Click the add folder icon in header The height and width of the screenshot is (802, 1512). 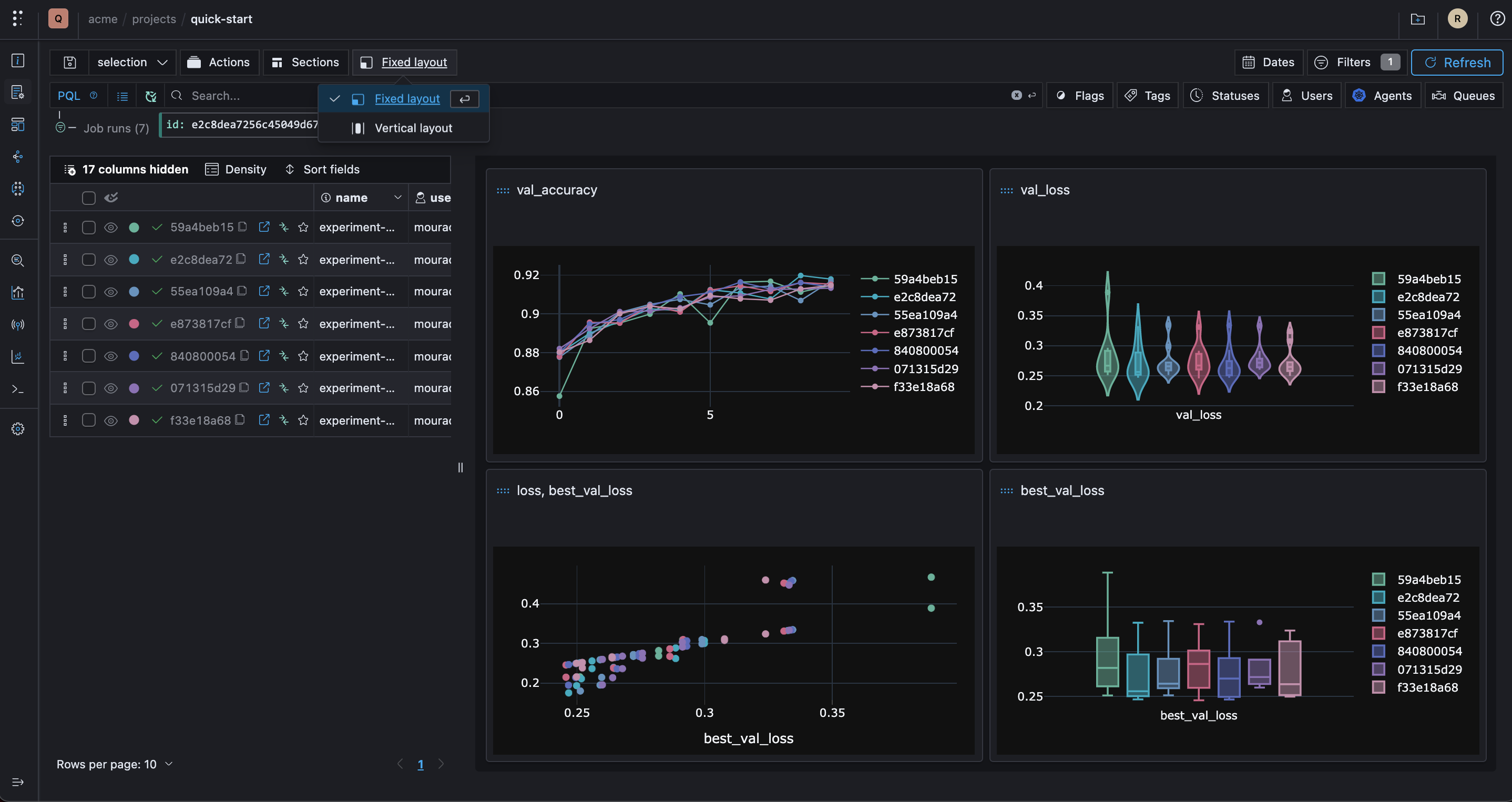(1417, 19)
